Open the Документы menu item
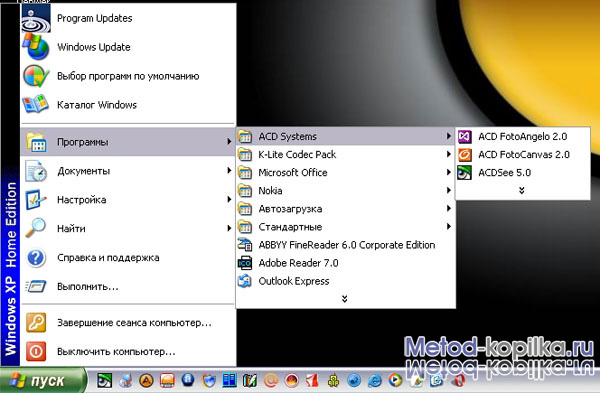600x393 pixels. (x=128, y=171)
